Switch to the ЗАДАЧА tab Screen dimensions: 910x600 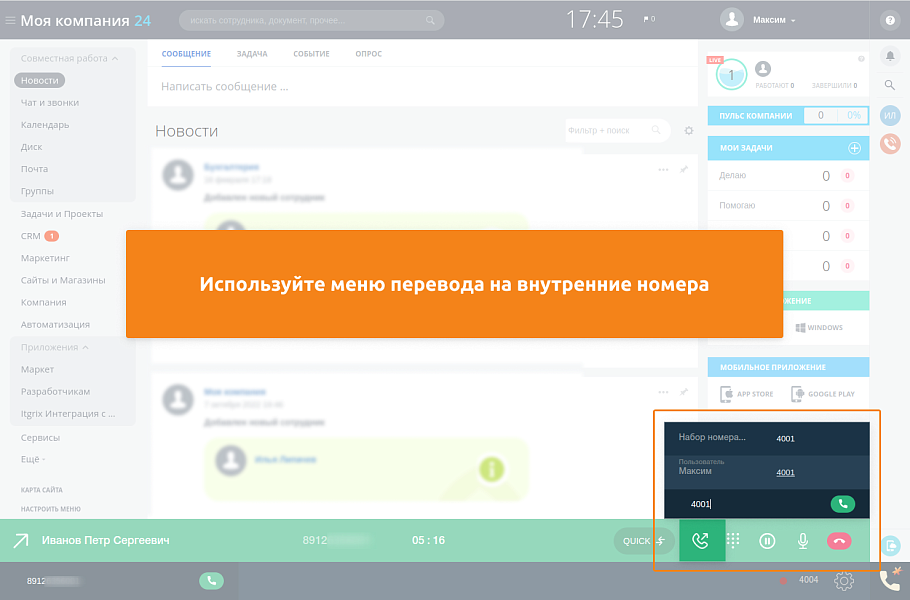pos(253,54)
